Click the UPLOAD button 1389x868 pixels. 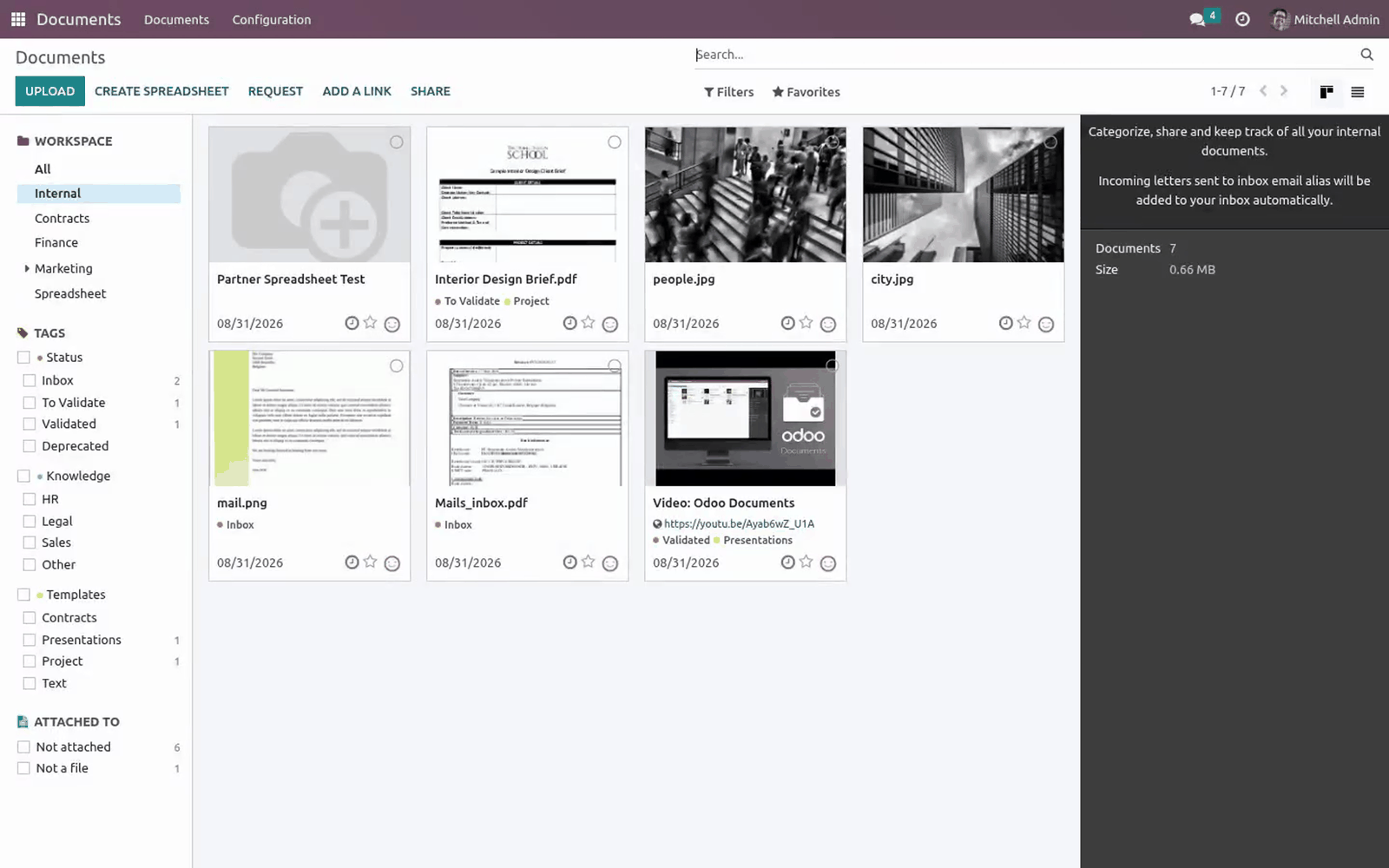[49, 91]
